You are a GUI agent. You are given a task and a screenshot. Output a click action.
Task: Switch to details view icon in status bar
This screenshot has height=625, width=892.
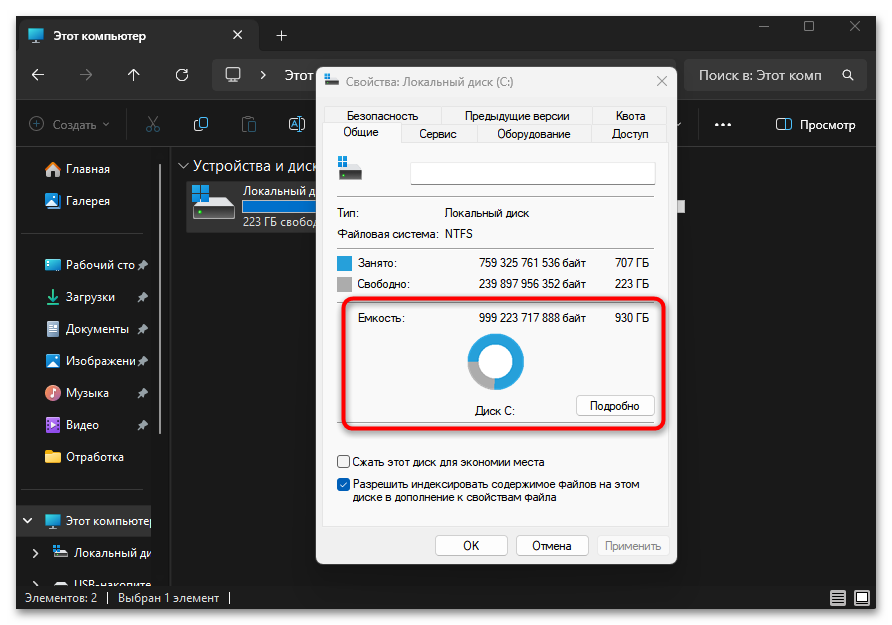coord(837,598)
